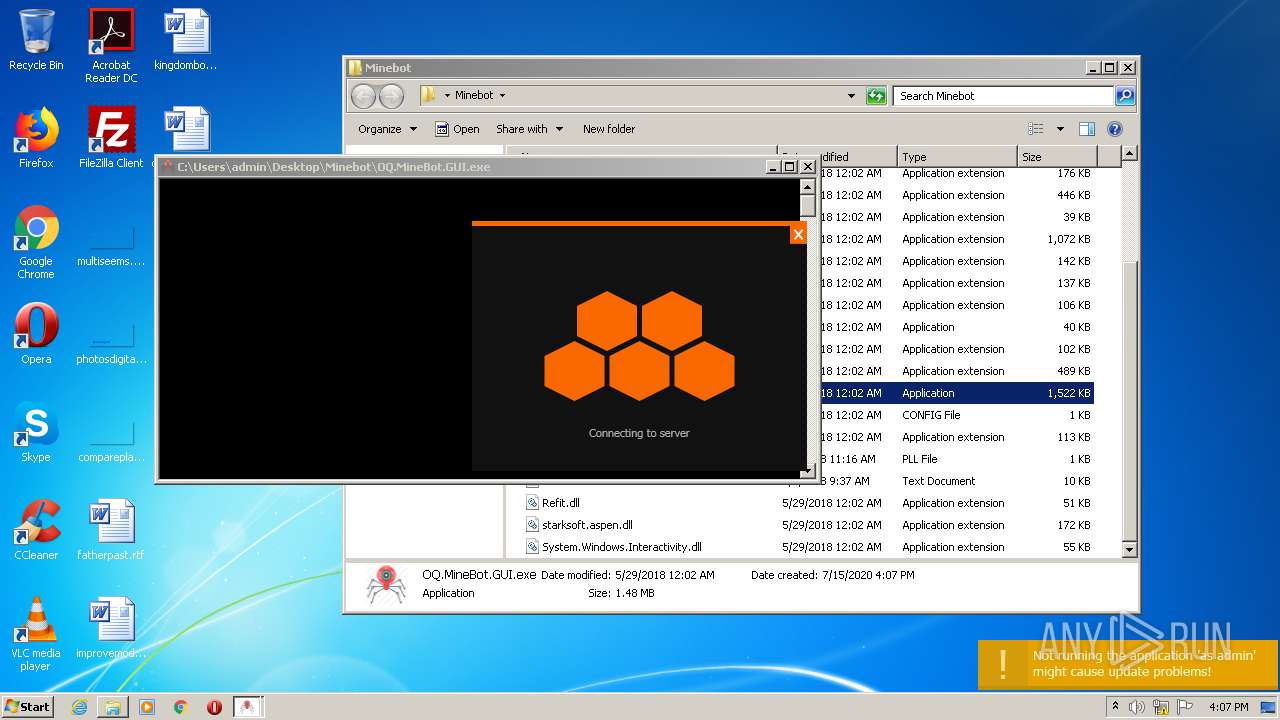The width and height of the screenshot is (1280, 720).
Task: Open the improvemod Word document
Action: 111,628
